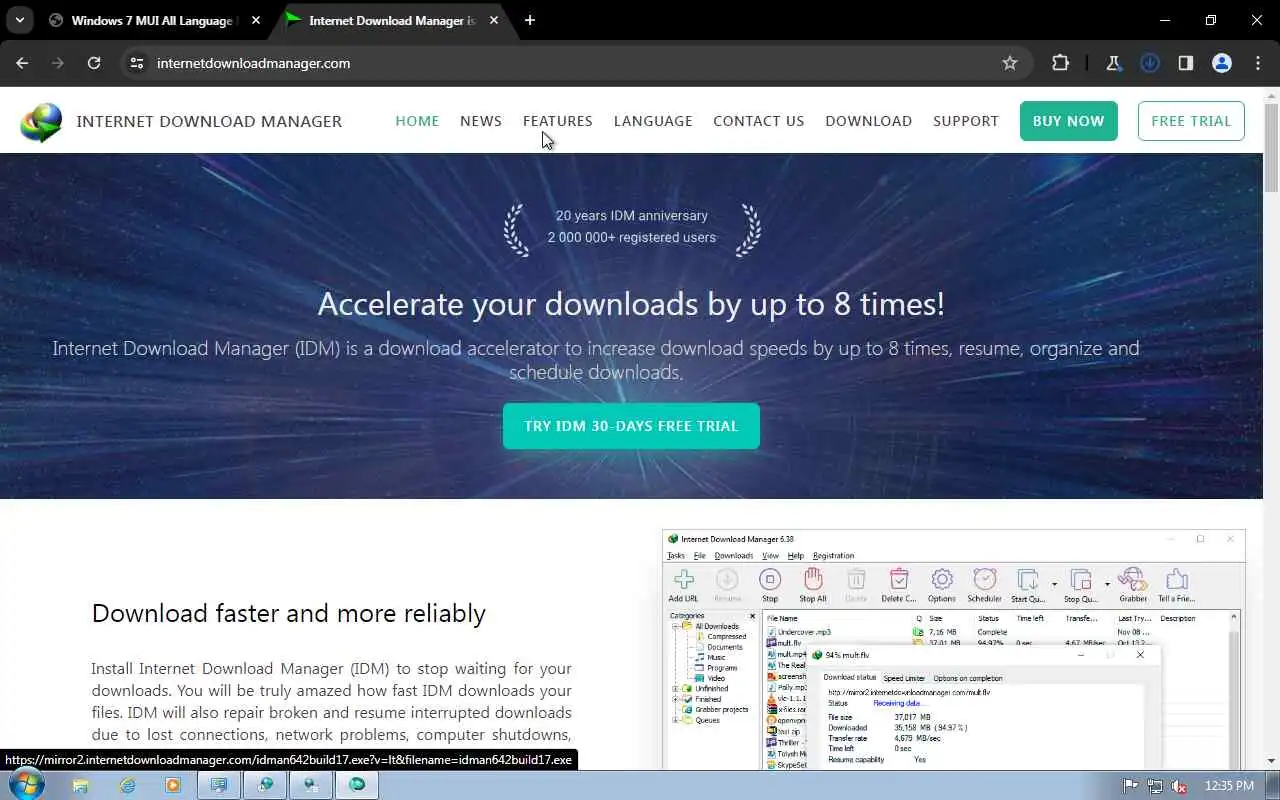The image size is (1280, 800).
Task: Open Chrome Labs flask icon
Action: coord(1114,63)
